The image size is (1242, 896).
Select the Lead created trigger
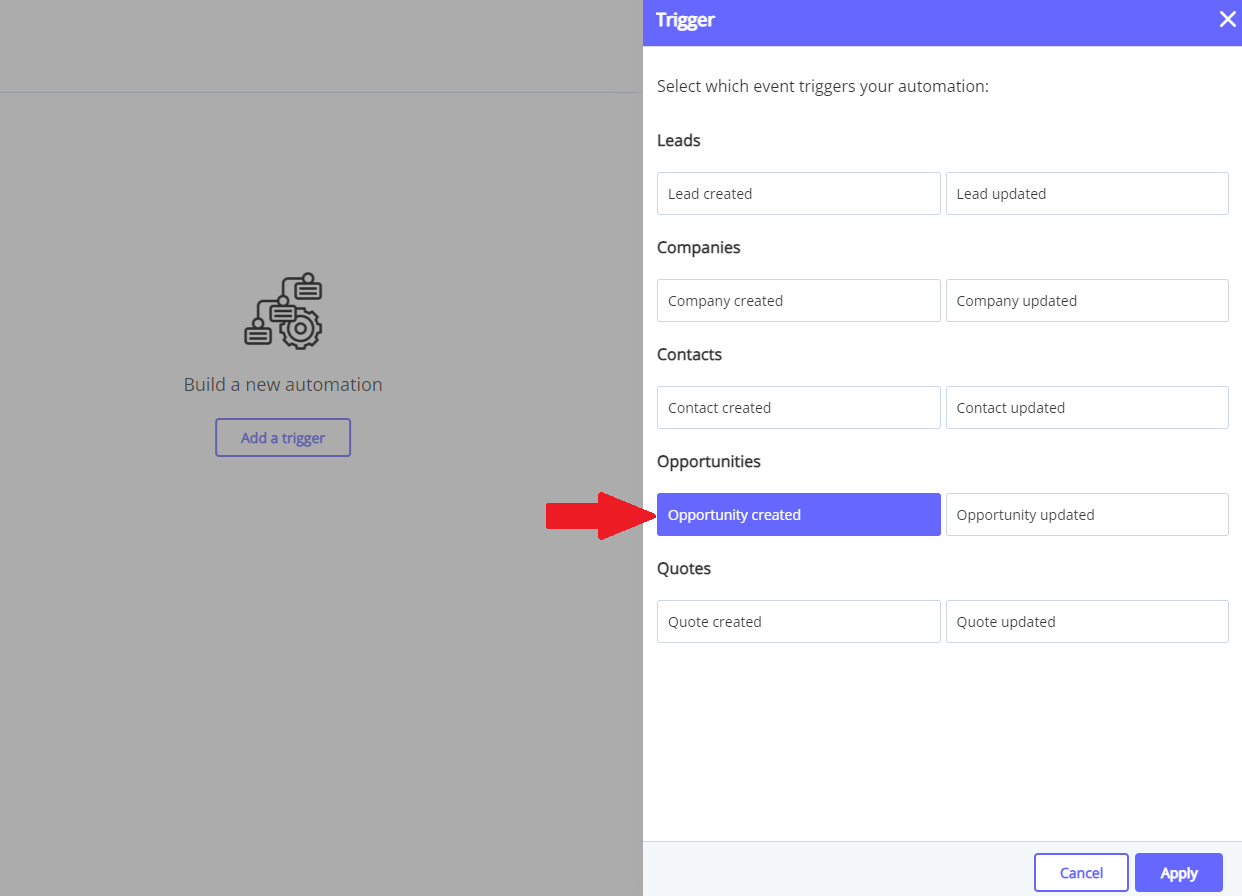pyautogui.click(x=798, y=193)
